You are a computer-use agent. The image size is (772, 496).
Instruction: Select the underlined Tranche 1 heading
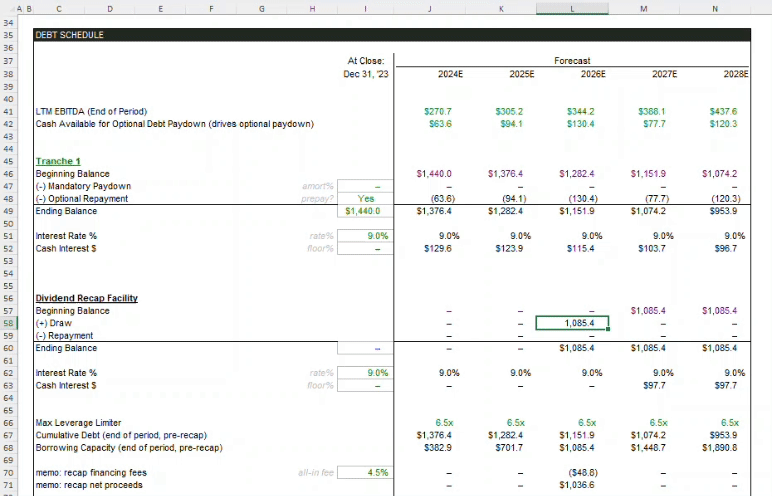point(58,161)
